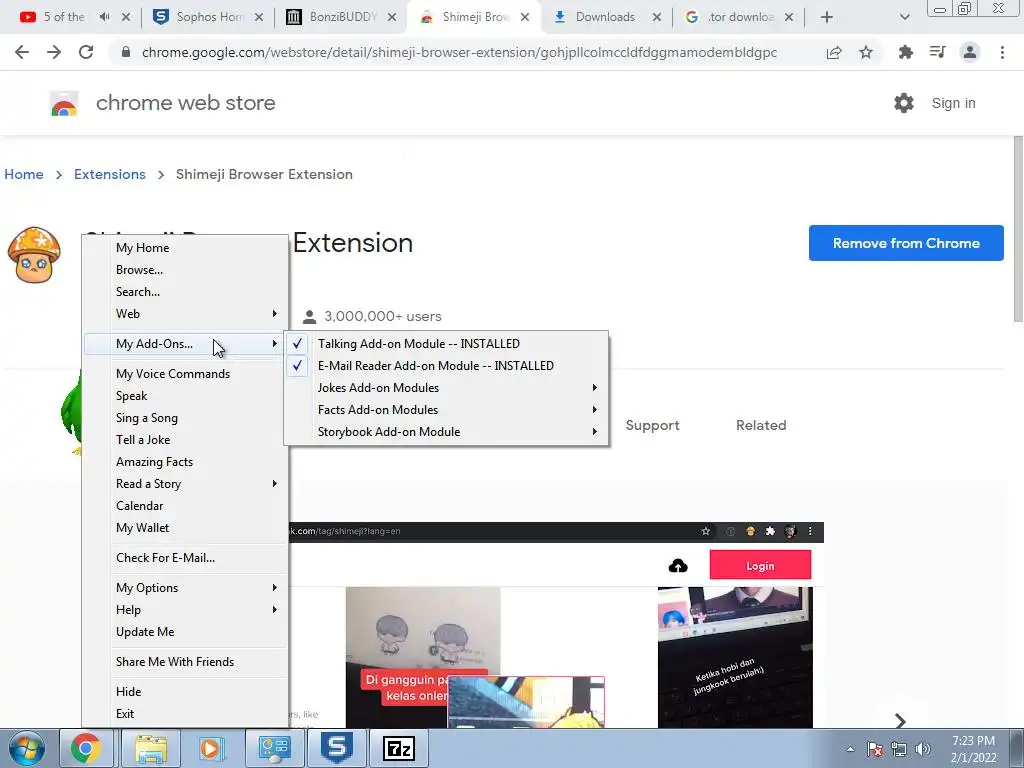Expand the My Options submenu
Viewport: 1024px width, 768px height.
pos(185,588)
